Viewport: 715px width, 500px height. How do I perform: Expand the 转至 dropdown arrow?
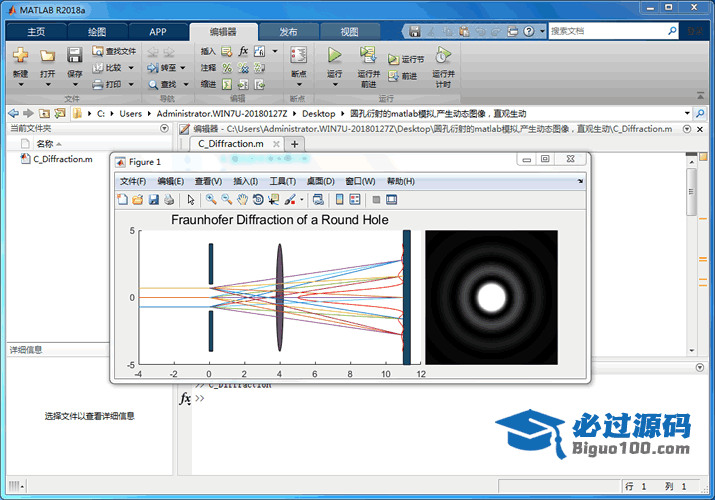pos(183,68)
